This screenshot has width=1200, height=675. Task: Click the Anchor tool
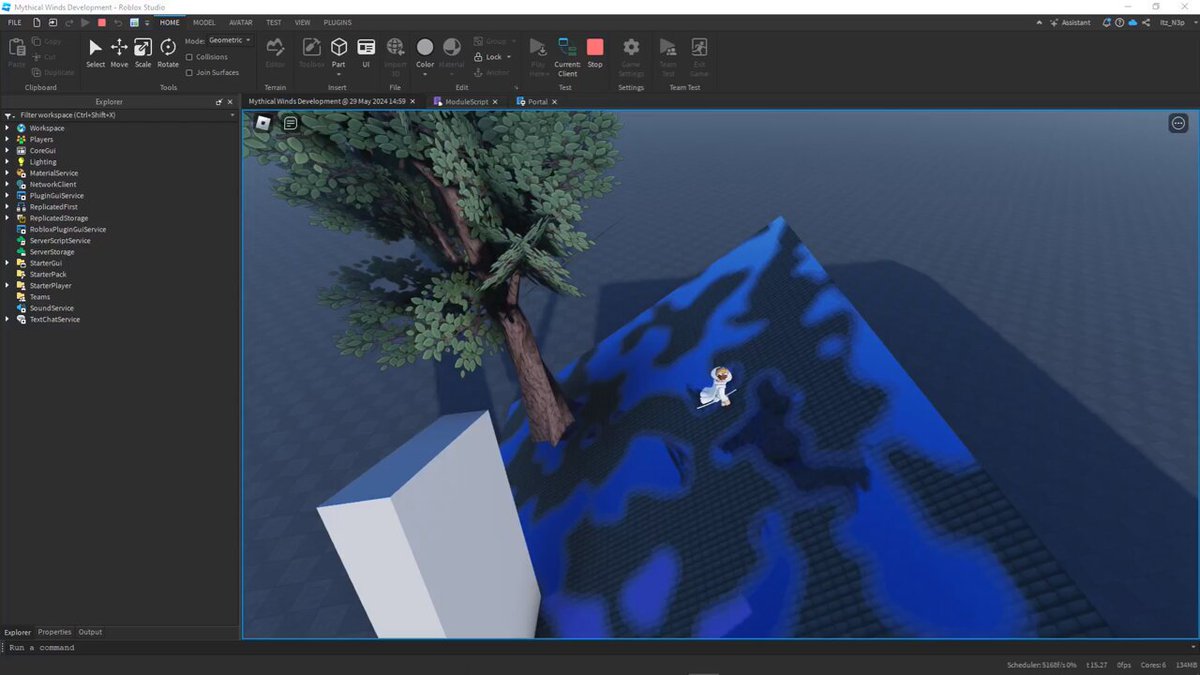[491, 72]
